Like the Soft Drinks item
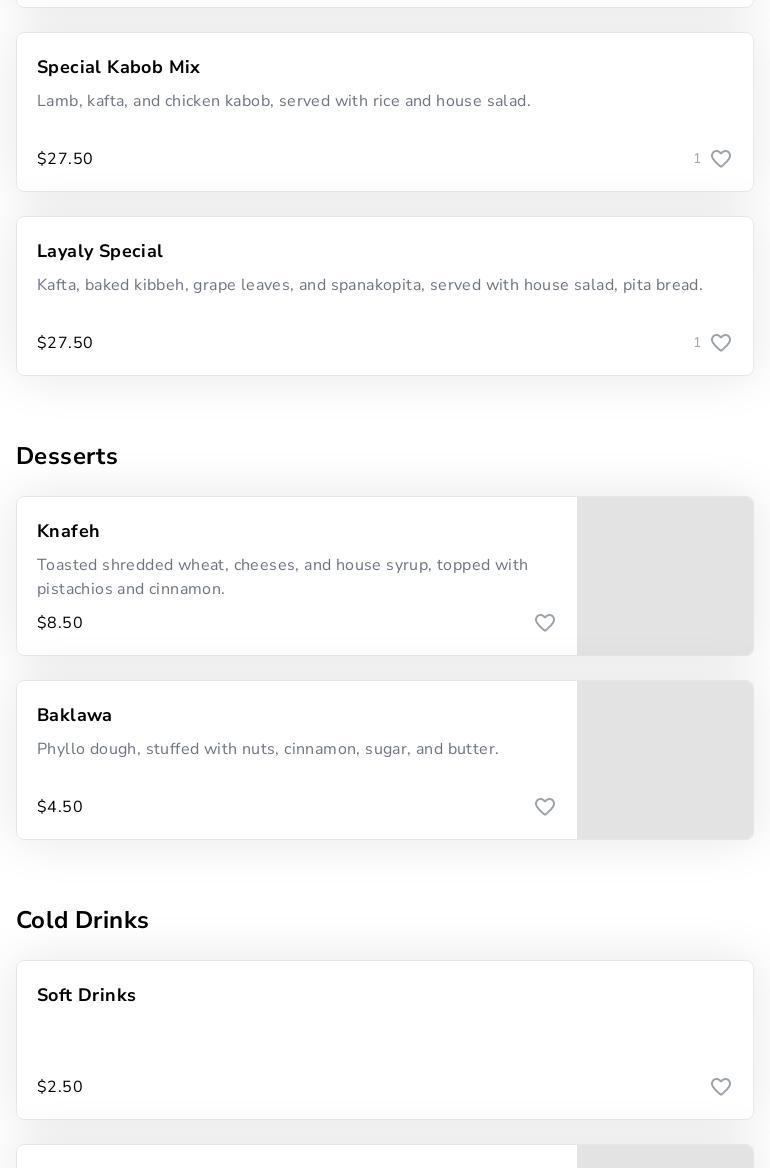This screenshot has height=1168, width=770. pos(720,1087)
